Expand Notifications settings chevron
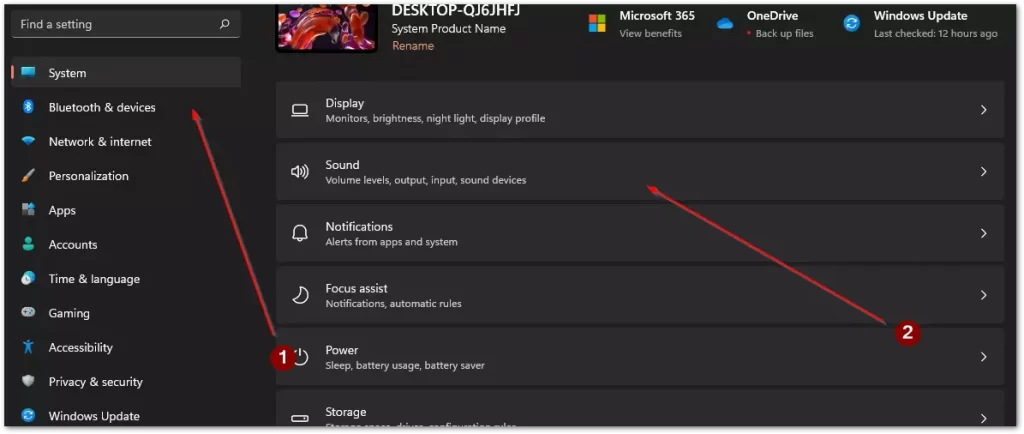 click(984, 233)
